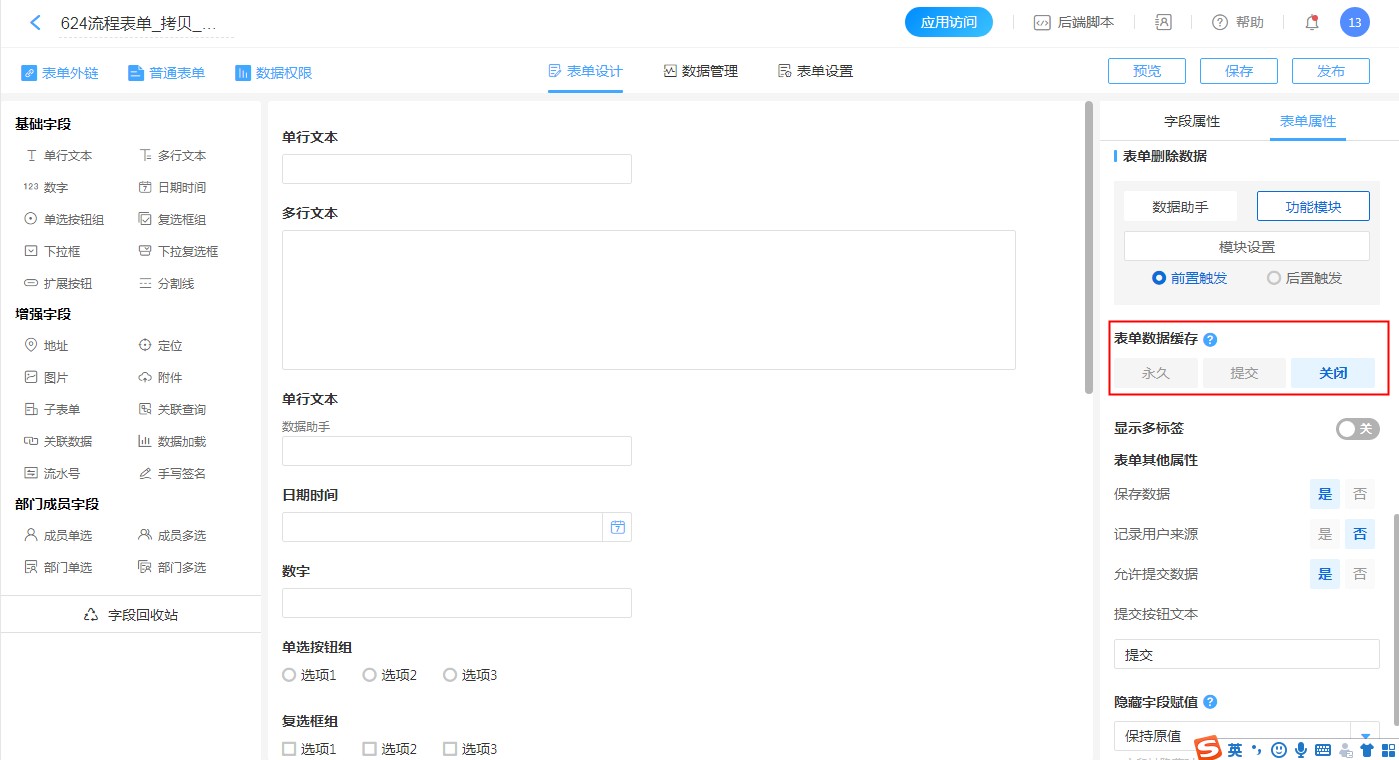Click the 发布 button
Image resolution: width=1399 pixels, height=760 pixels.
pyautogui.click(x=1330, y=71)
